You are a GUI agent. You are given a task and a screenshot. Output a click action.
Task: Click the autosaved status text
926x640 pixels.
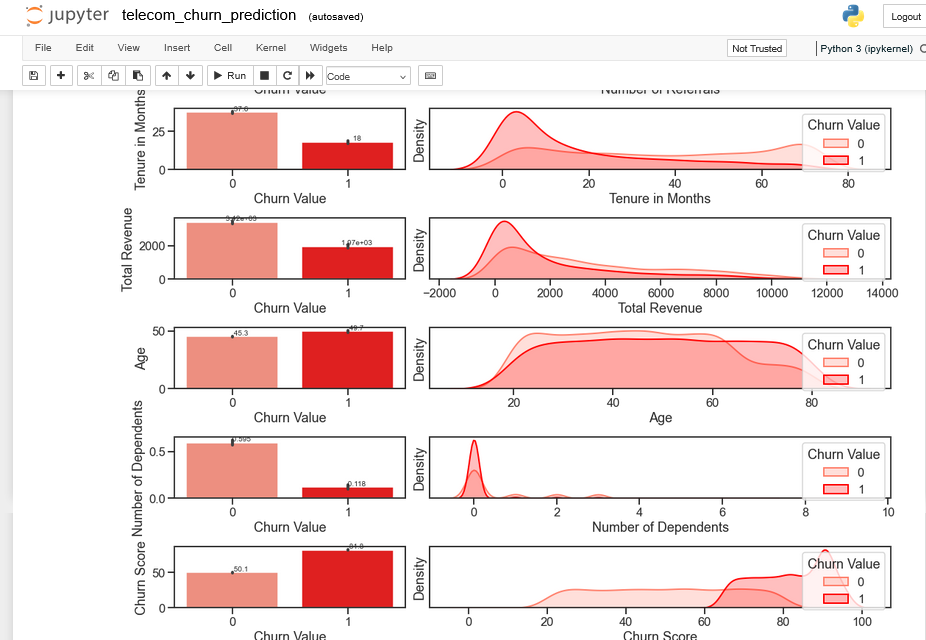(335, 17)
